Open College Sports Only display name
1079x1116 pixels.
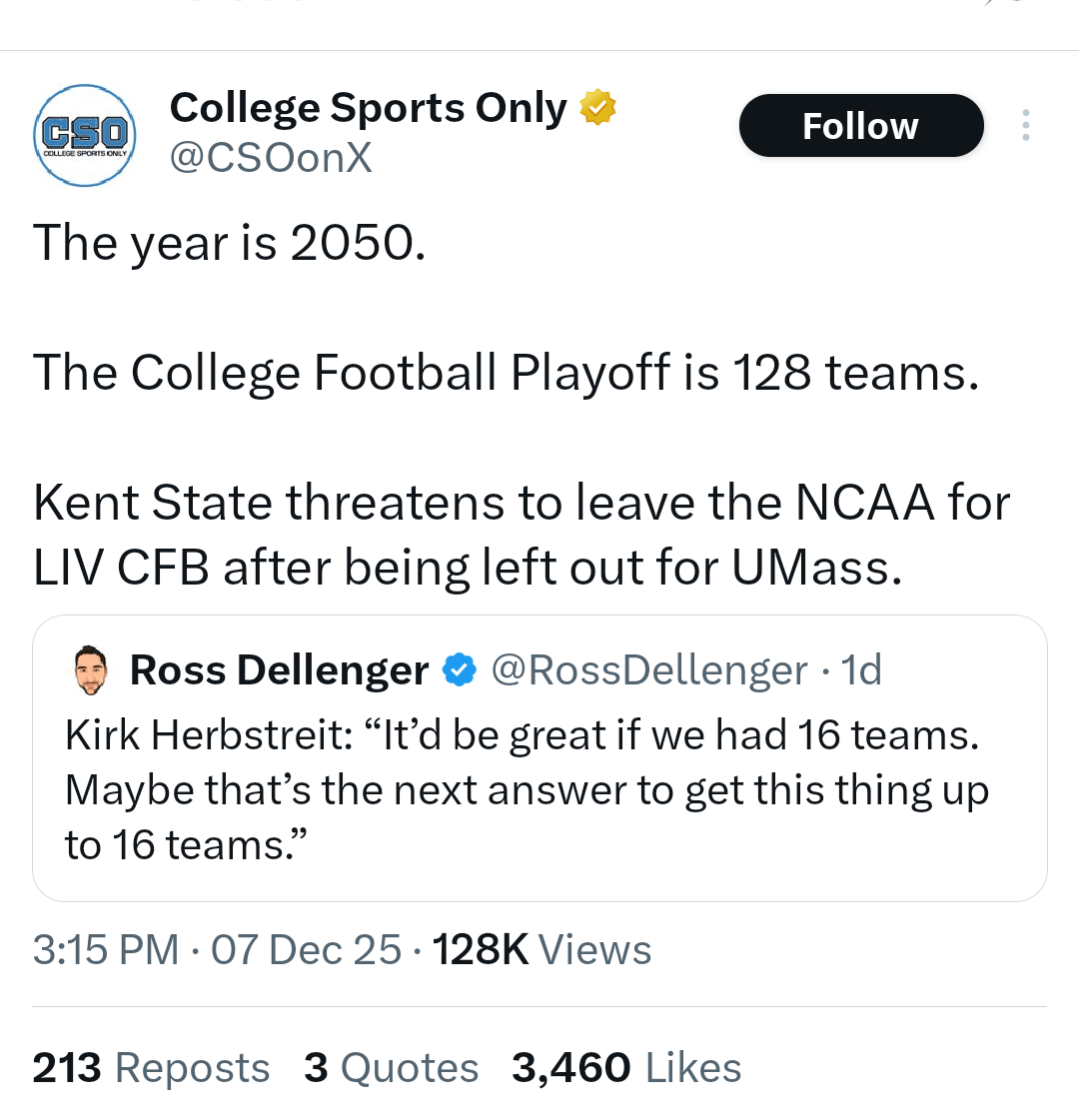[368, 107]
